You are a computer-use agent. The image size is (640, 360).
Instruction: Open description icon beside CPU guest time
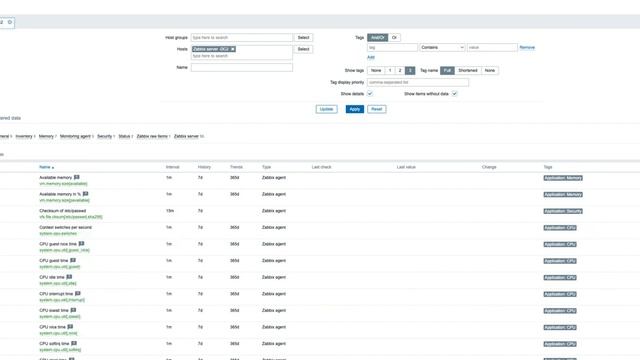pos(73,260)
